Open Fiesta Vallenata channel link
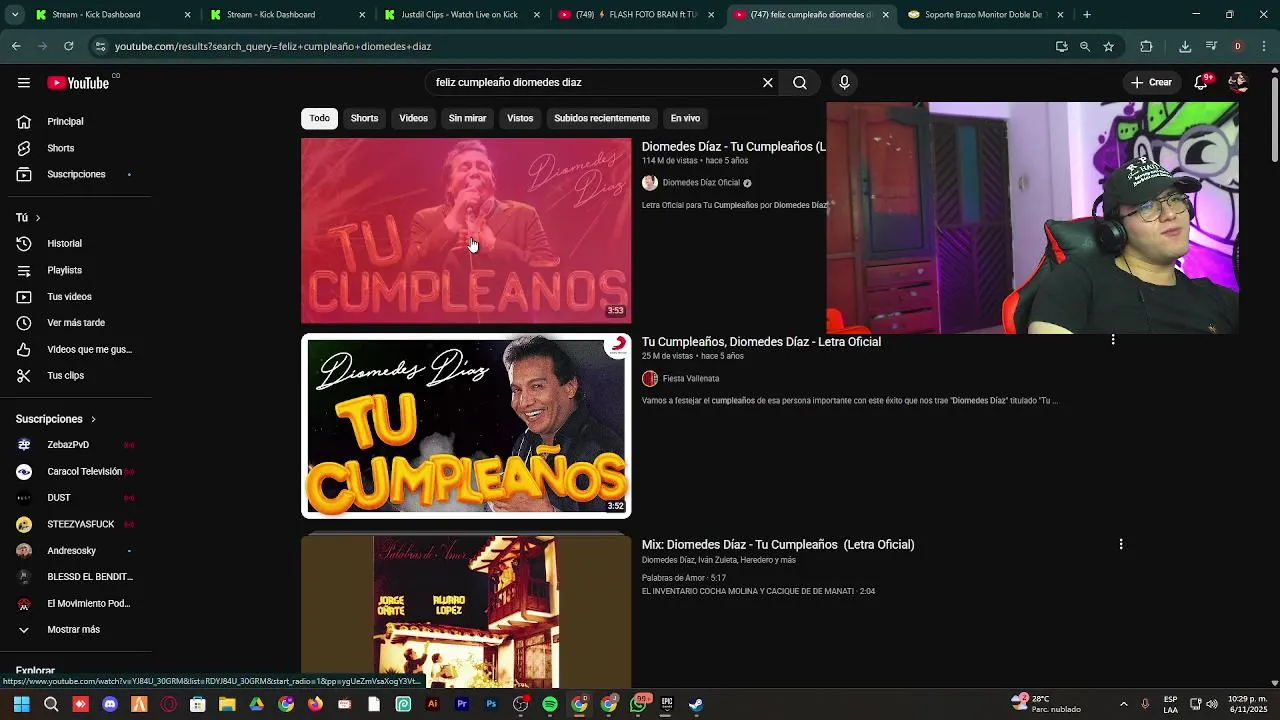The image size is (1280, 720). (x=690, y=379)
